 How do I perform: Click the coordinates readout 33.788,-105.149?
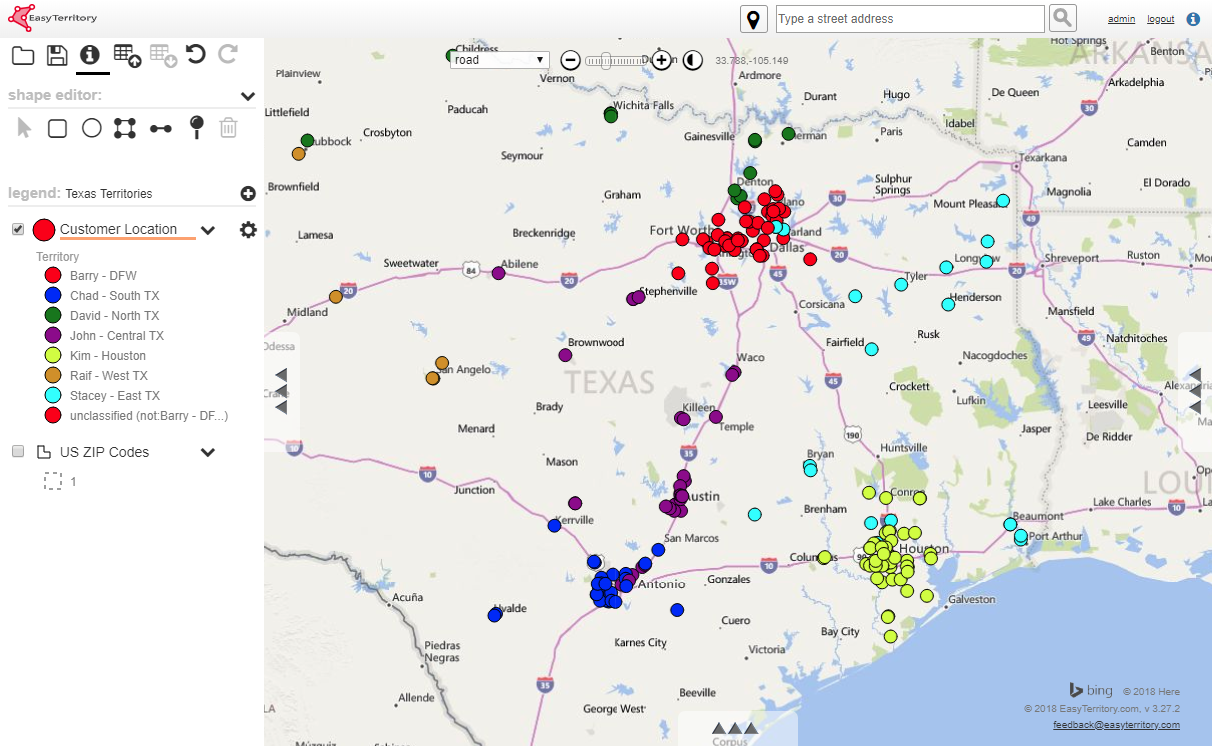752,61
